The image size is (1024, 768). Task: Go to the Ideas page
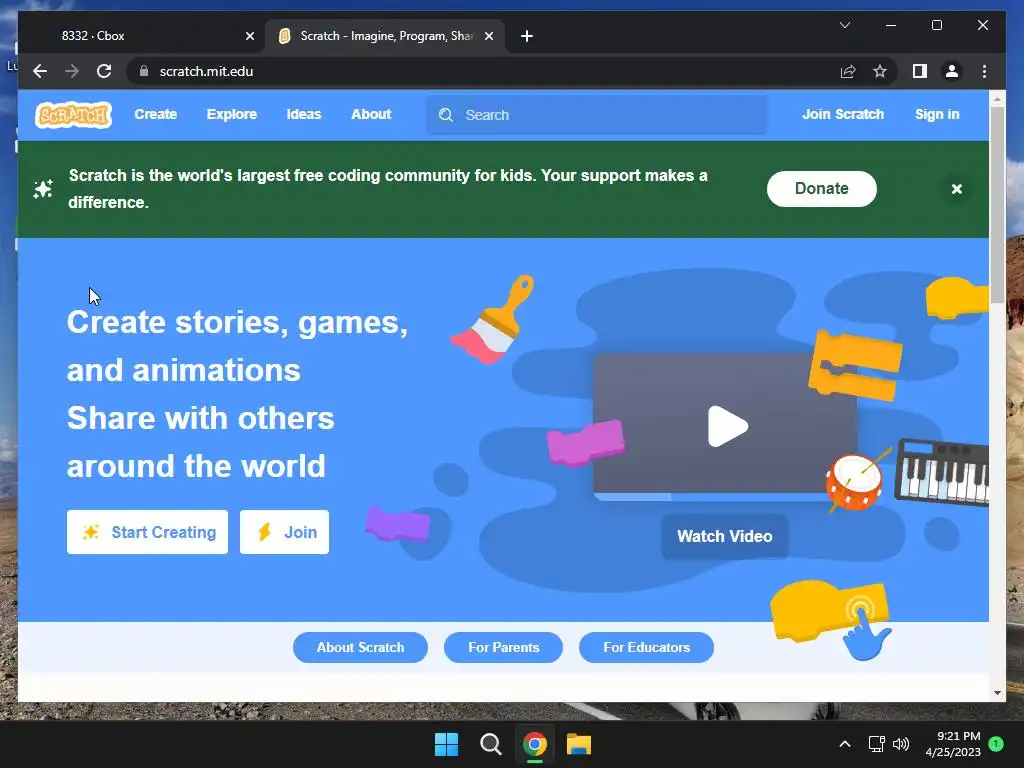(304, 114)
